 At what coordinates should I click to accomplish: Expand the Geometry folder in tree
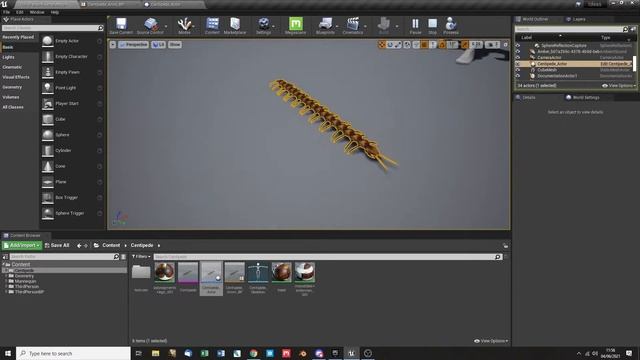(7, 276)
